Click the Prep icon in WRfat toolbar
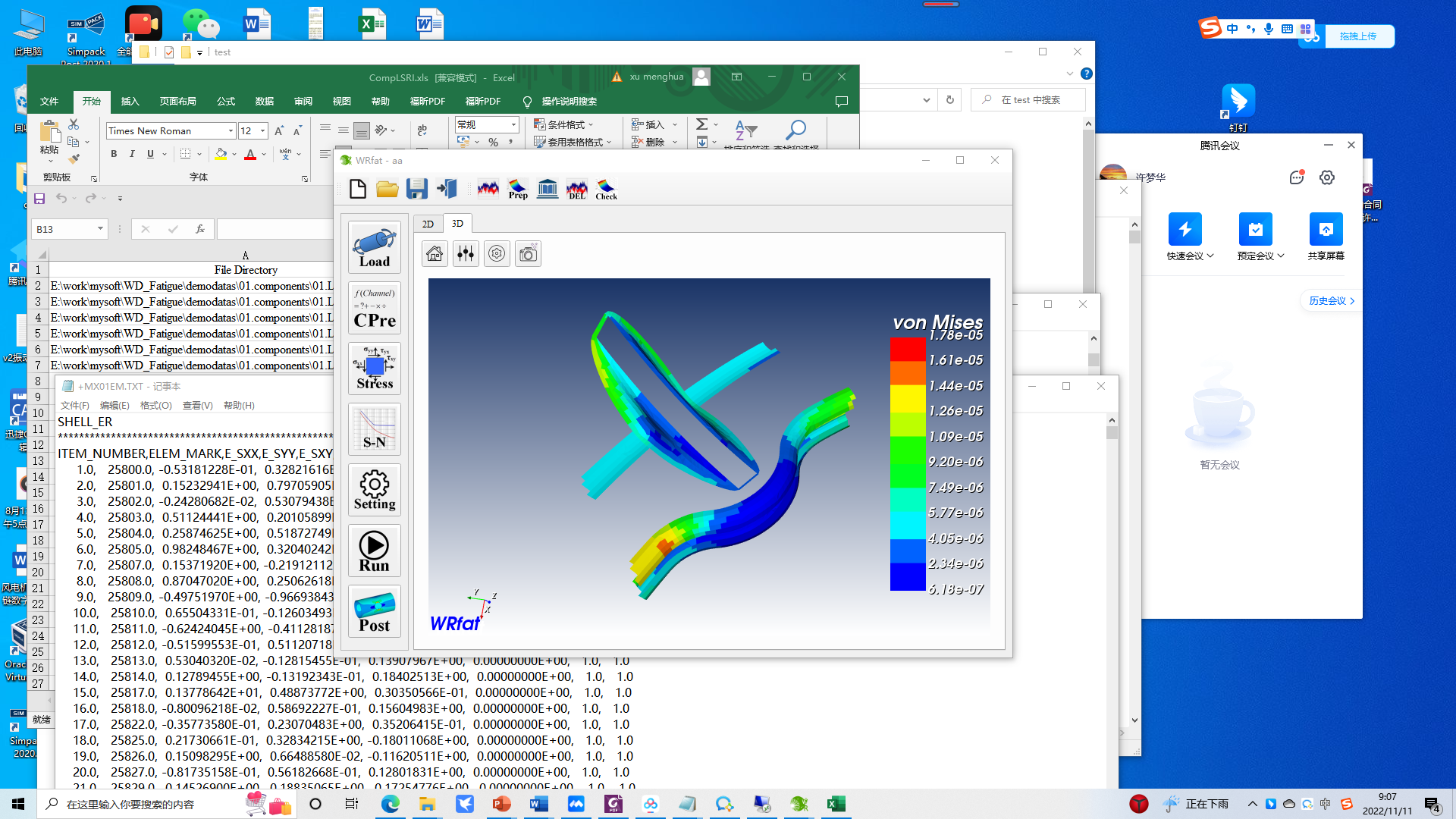The width and height of the screenshot is (1456, 819). point(518,189)
